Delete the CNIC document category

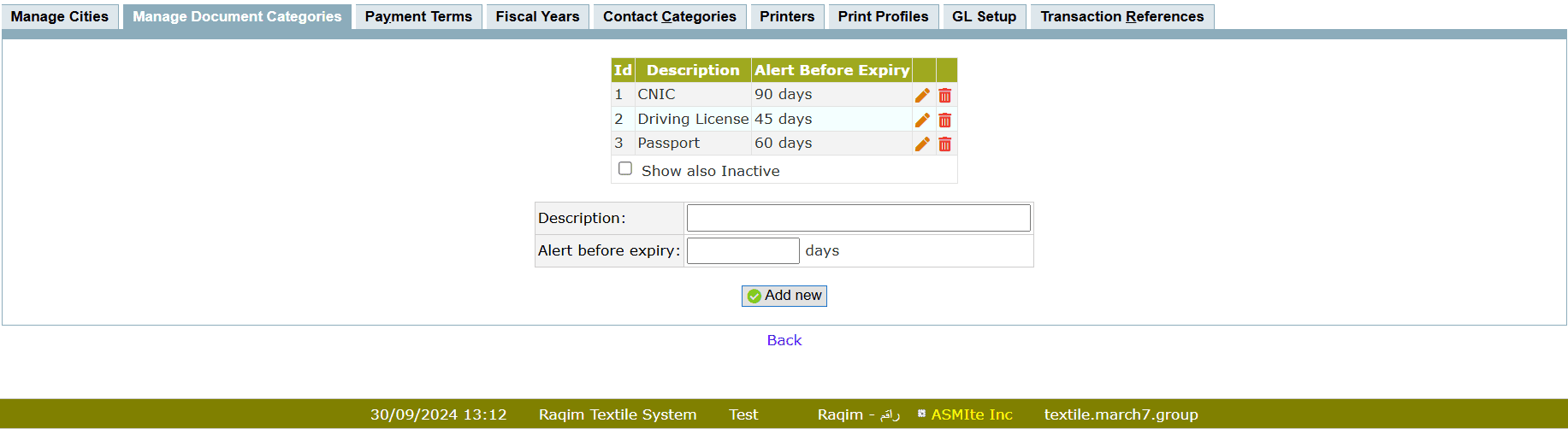tap(944, 95)
